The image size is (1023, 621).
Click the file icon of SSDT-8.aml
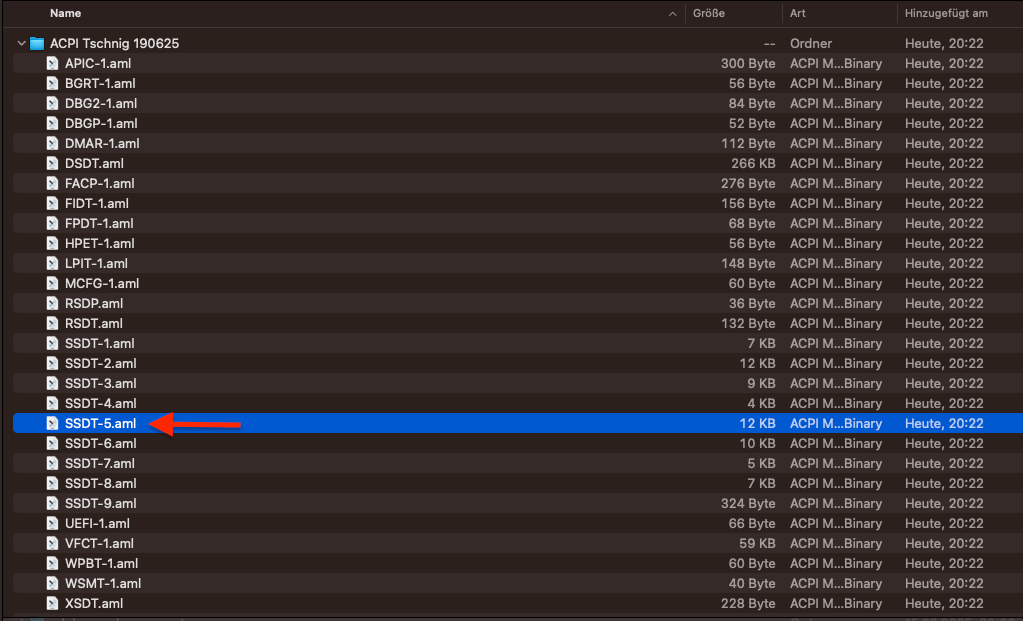[52, 483]
